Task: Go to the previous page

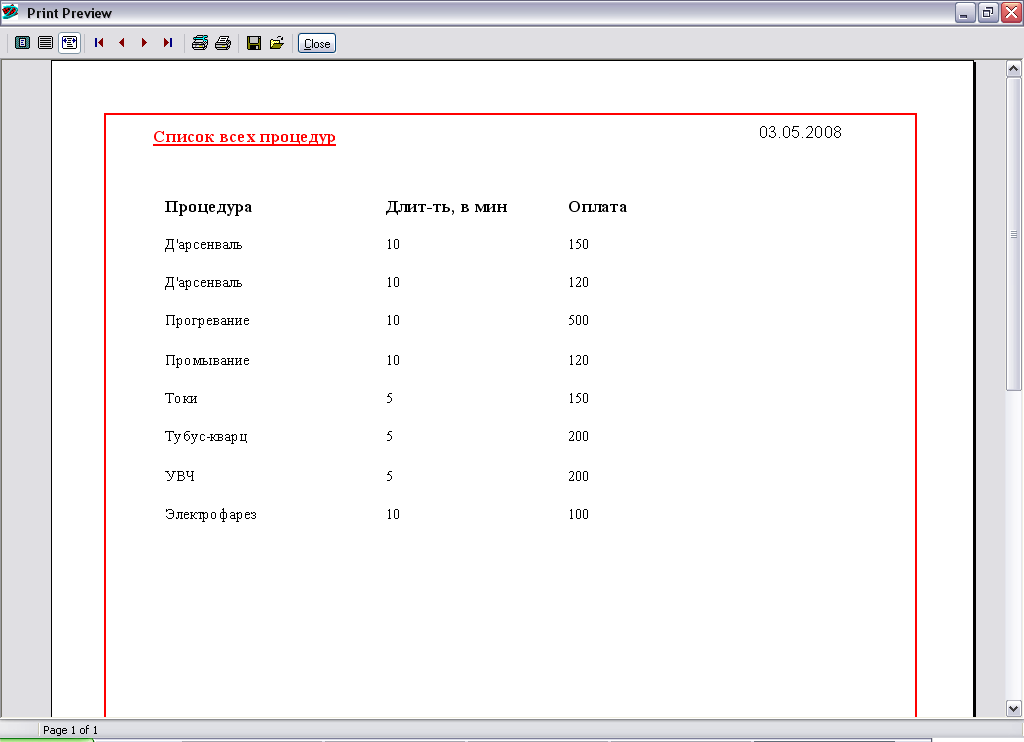Action: pyautogui.click(x=121, y=43)
